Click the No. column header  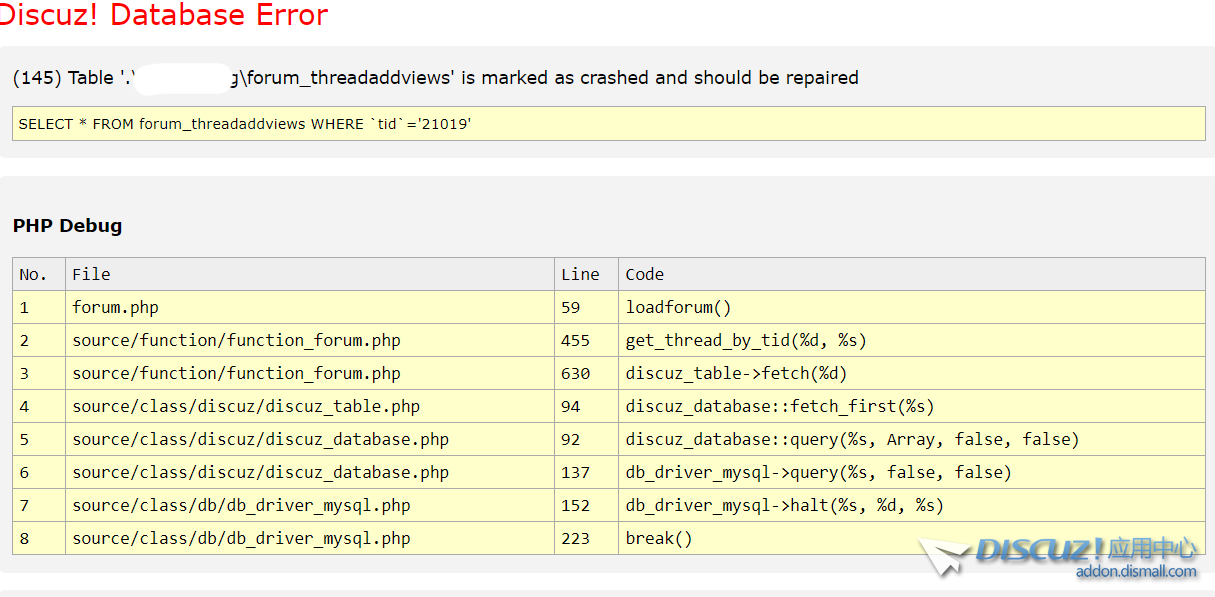click(33, 274)
